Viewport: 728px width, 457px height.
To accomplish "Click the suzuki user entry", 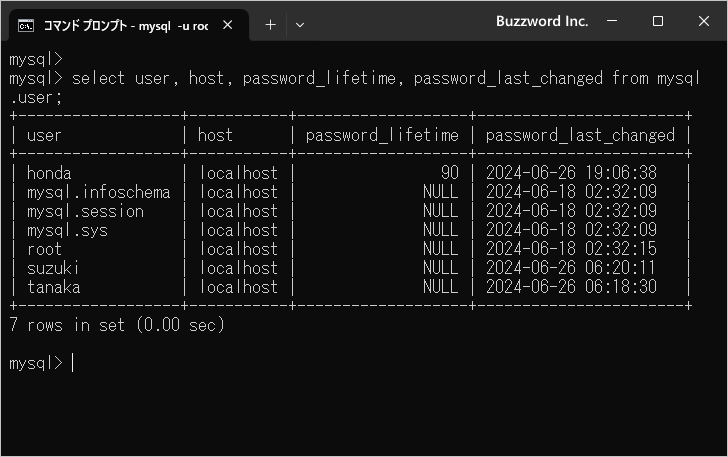I will click(x=54, y=268).
